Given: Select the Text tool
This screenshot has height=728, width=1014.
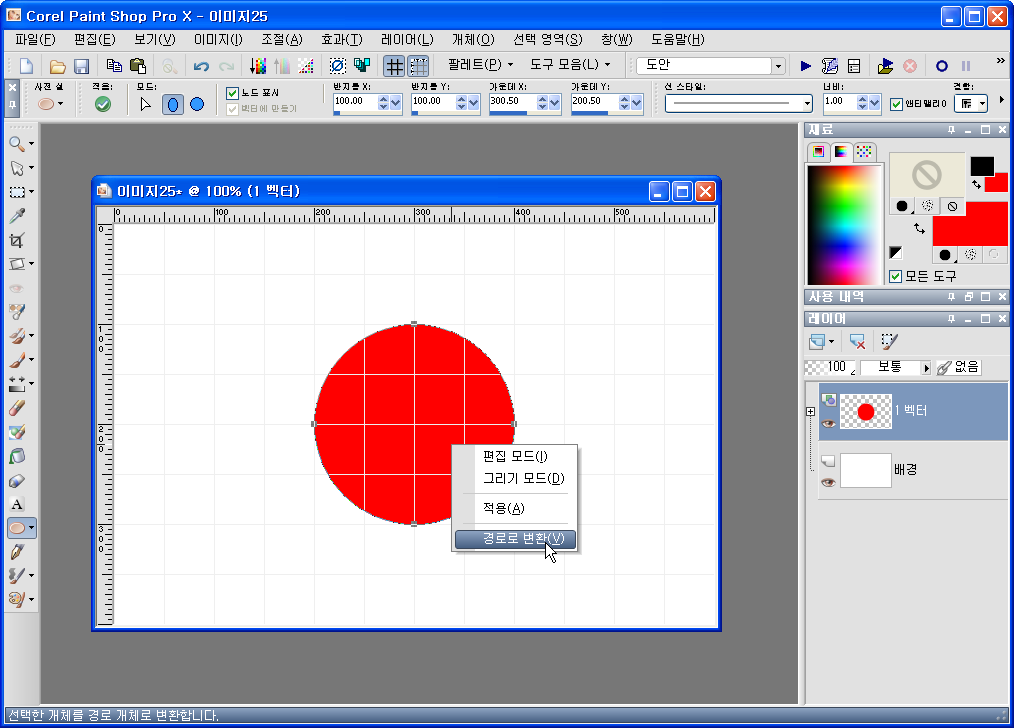Looking at the screenshot, I should pos(17,504).
